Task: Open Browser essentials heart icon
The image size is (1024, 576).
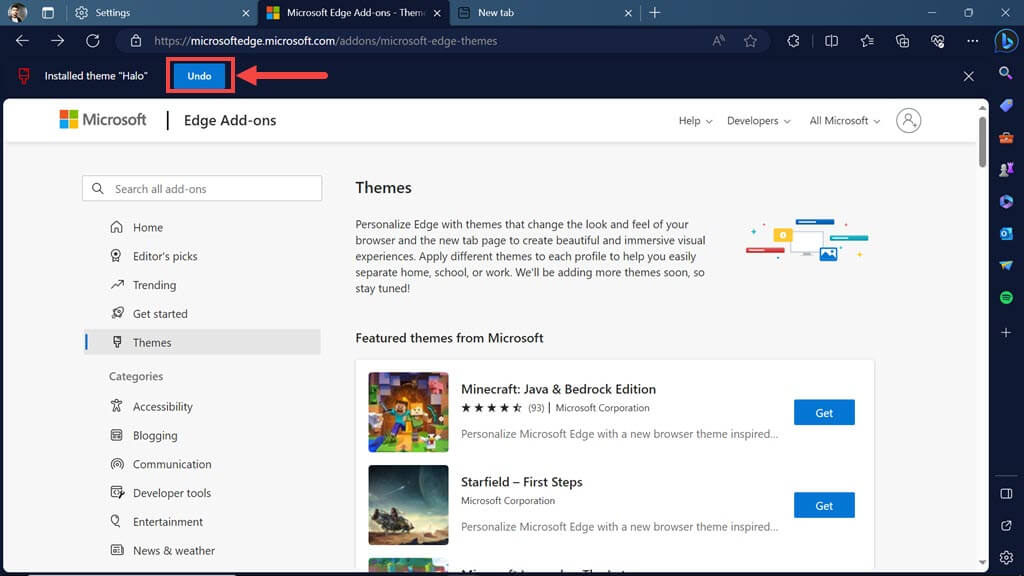Action: (938, 40)
